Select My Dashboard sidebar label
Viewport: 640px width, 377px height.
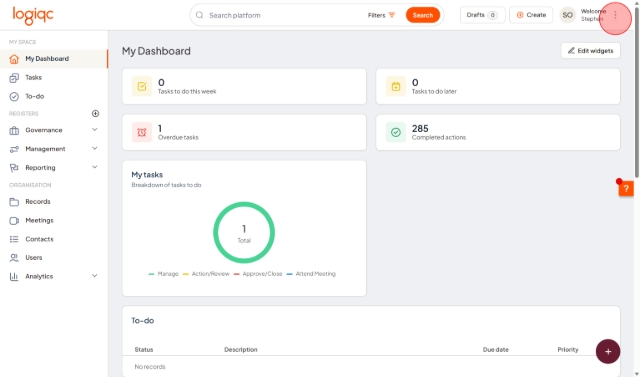(x=47, y=59)
